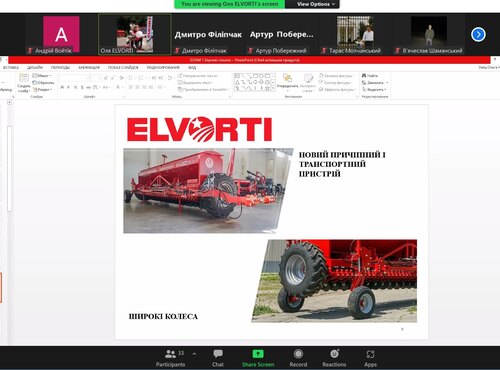Select Оля ELVORTI's video thumbnail

[135, 34]
